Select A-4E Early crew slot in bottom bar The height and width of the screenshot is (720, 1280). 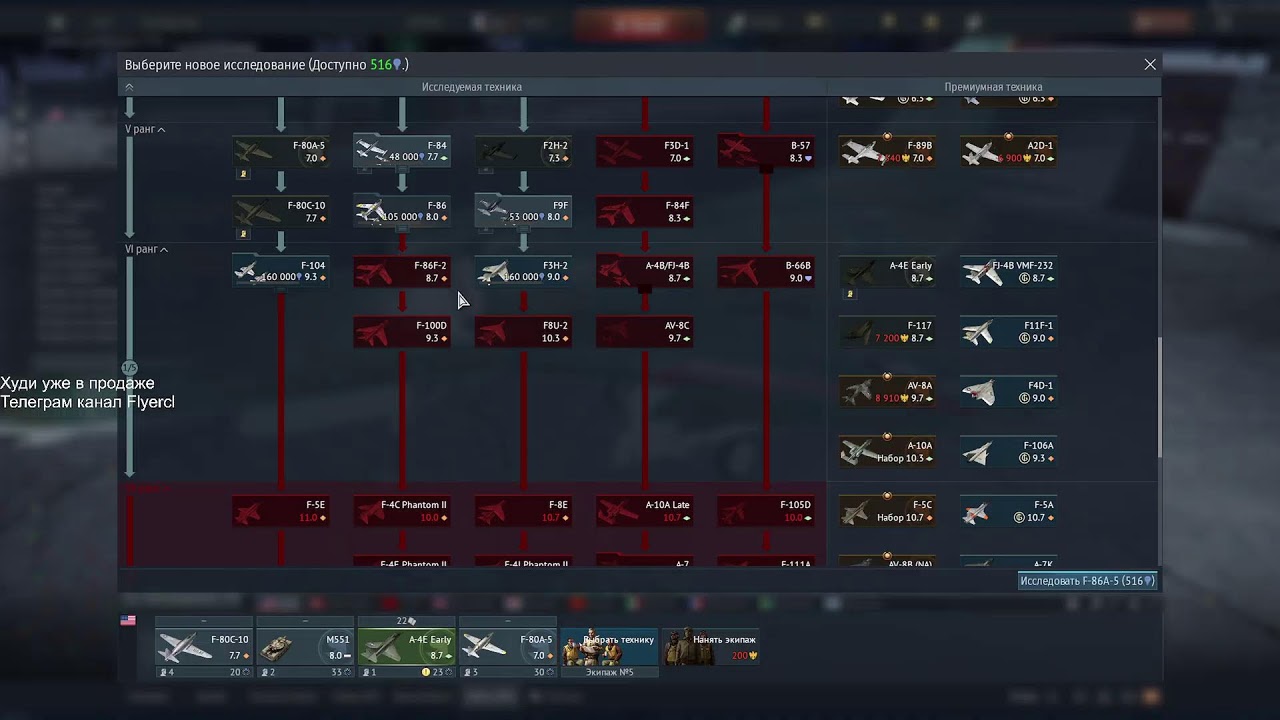(x=406, y=647)
